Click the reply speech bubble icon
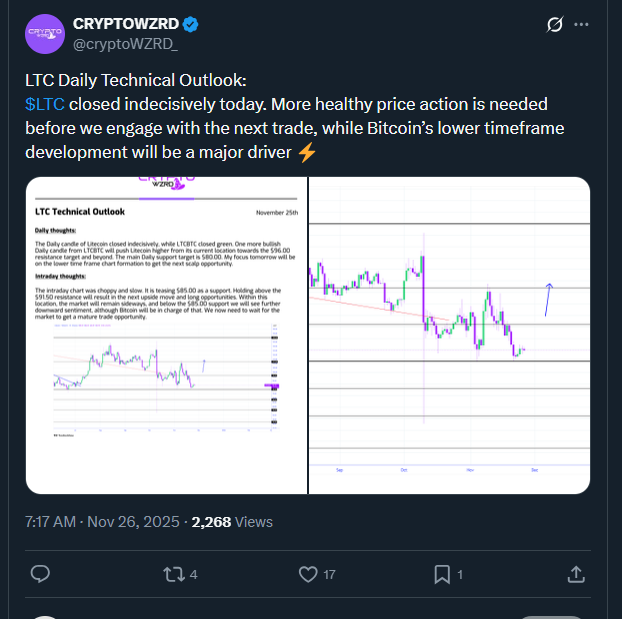This screenshot has height=619, width=622. pos(41,574)
